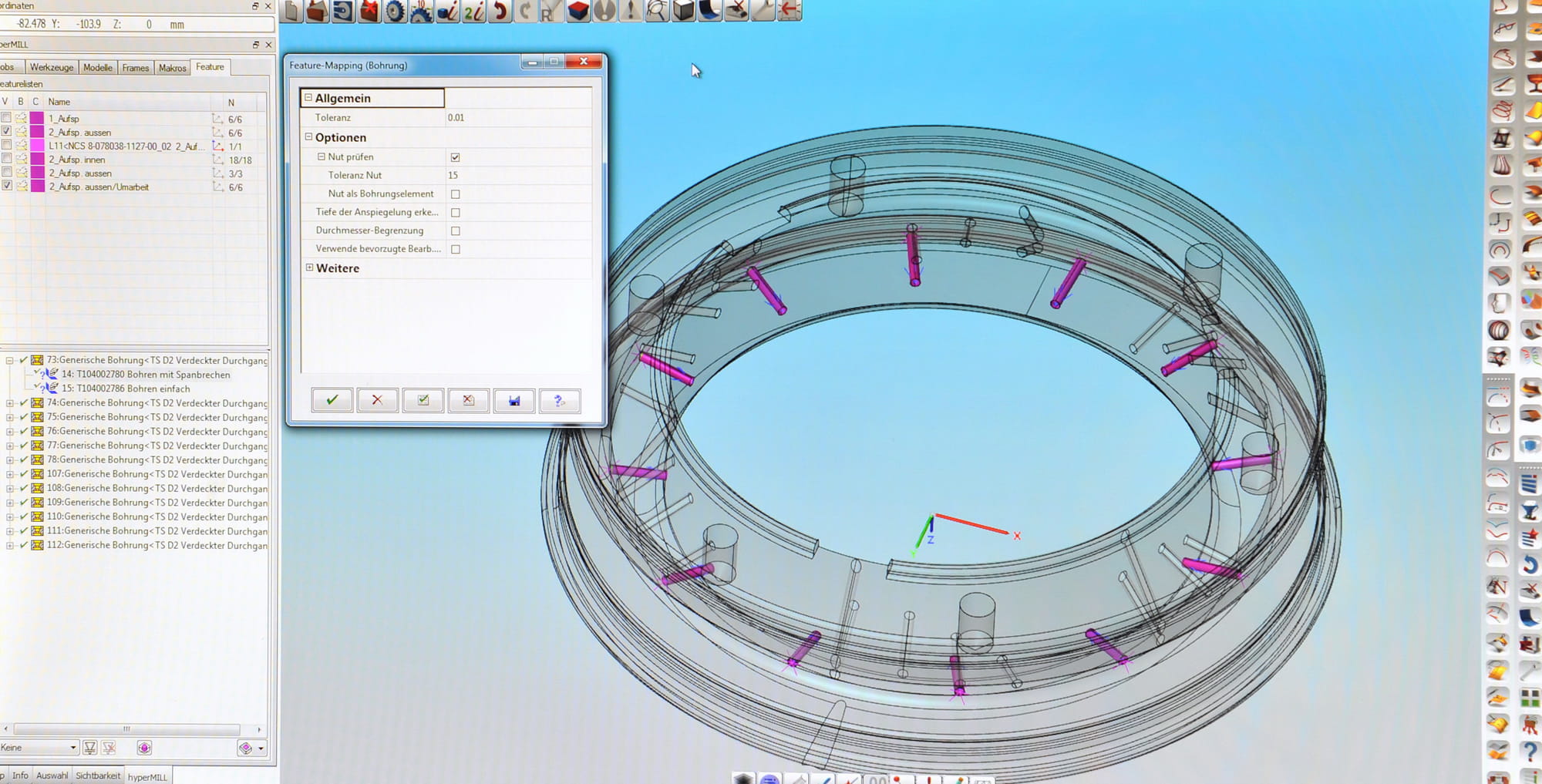Click the question mark help button in dialog
This screenshot has height=784, width=1542.
tap(559, 400)
